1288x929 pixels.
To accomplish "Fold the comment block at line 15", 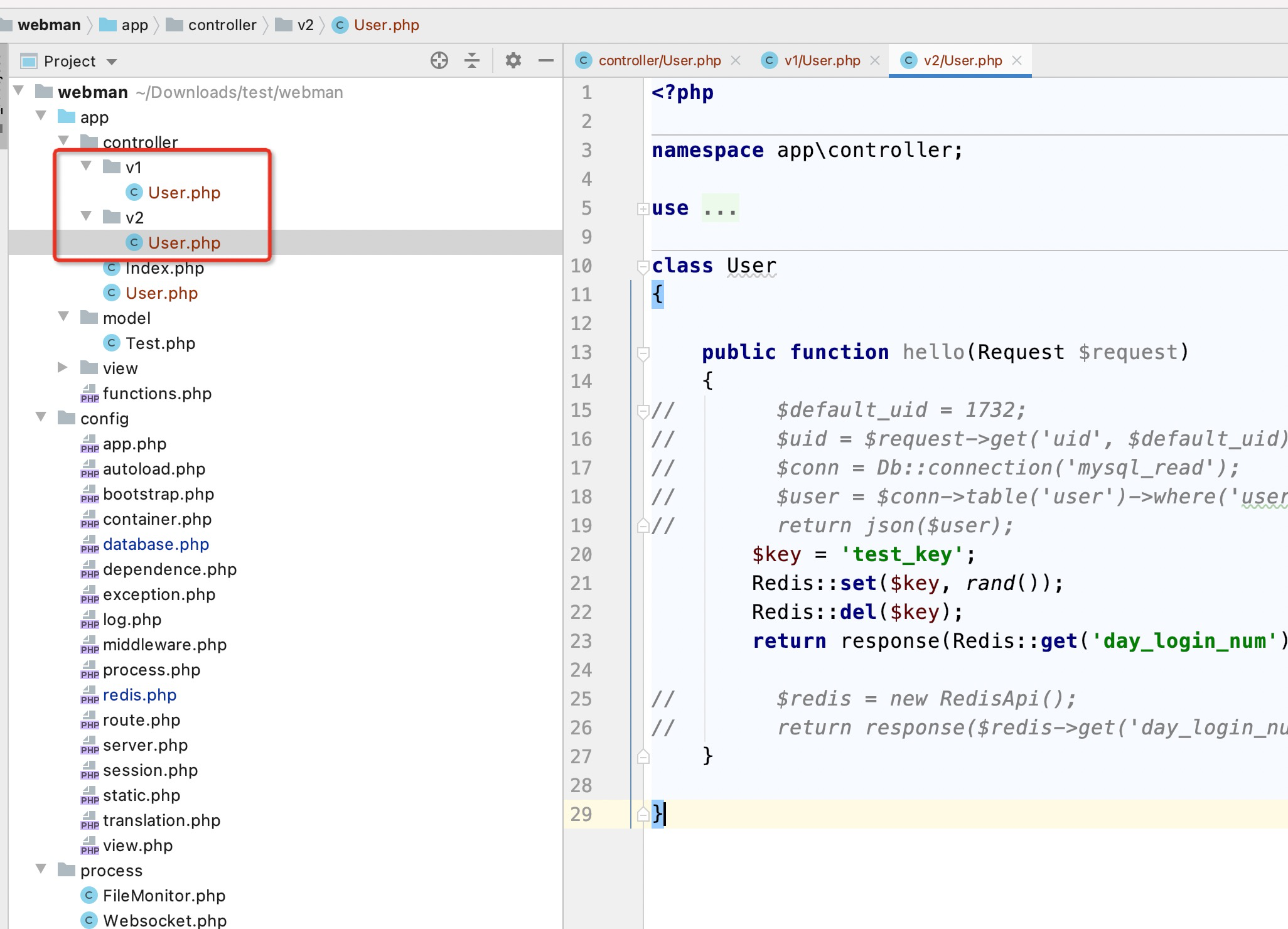I will click(643, 411).
